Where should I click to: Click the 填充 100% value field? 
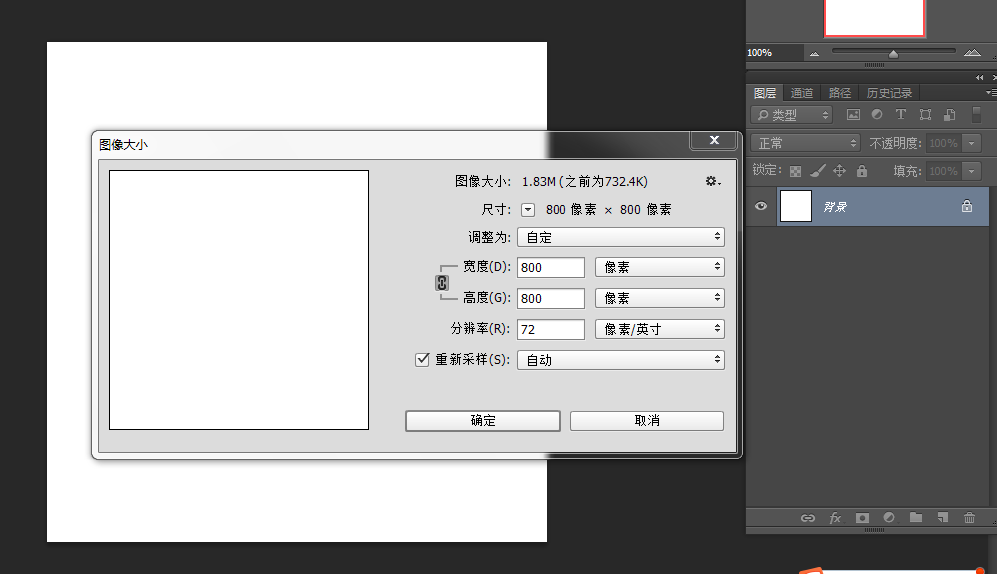944,171
